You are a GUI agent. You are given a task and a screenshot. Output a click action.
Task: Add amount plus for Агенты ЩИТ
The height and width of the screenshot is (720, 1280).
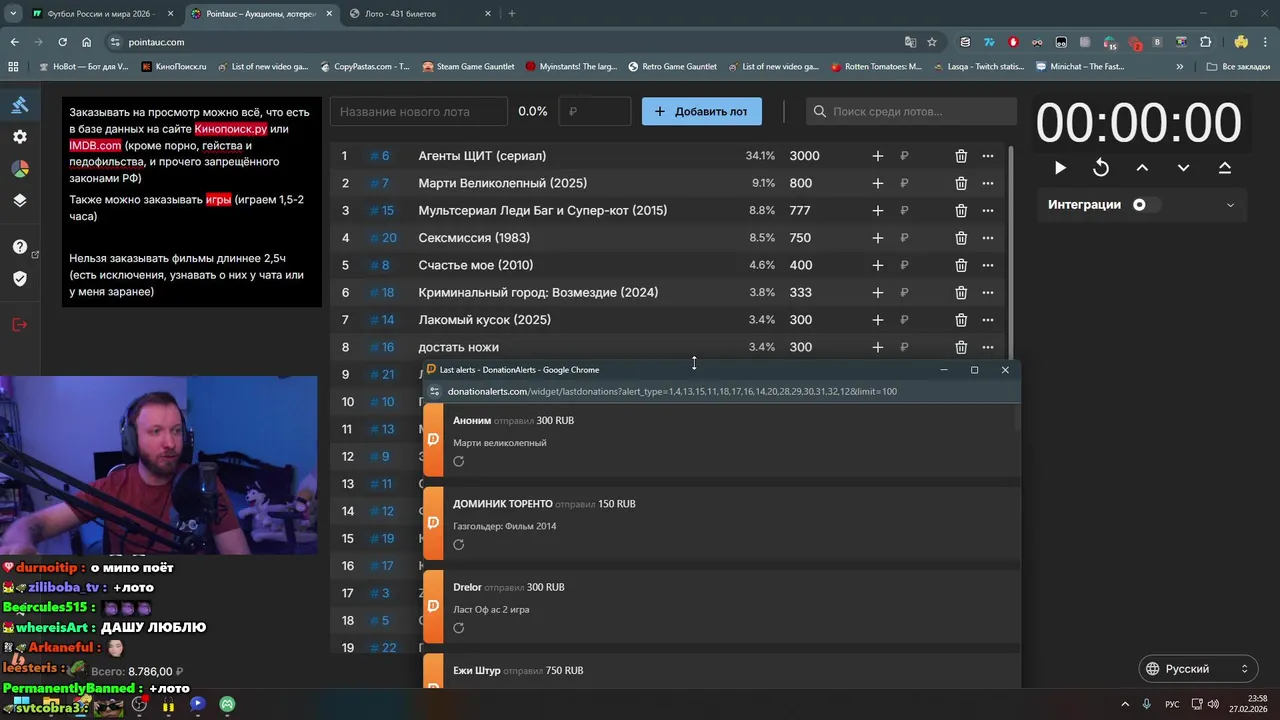pos(877,156)
